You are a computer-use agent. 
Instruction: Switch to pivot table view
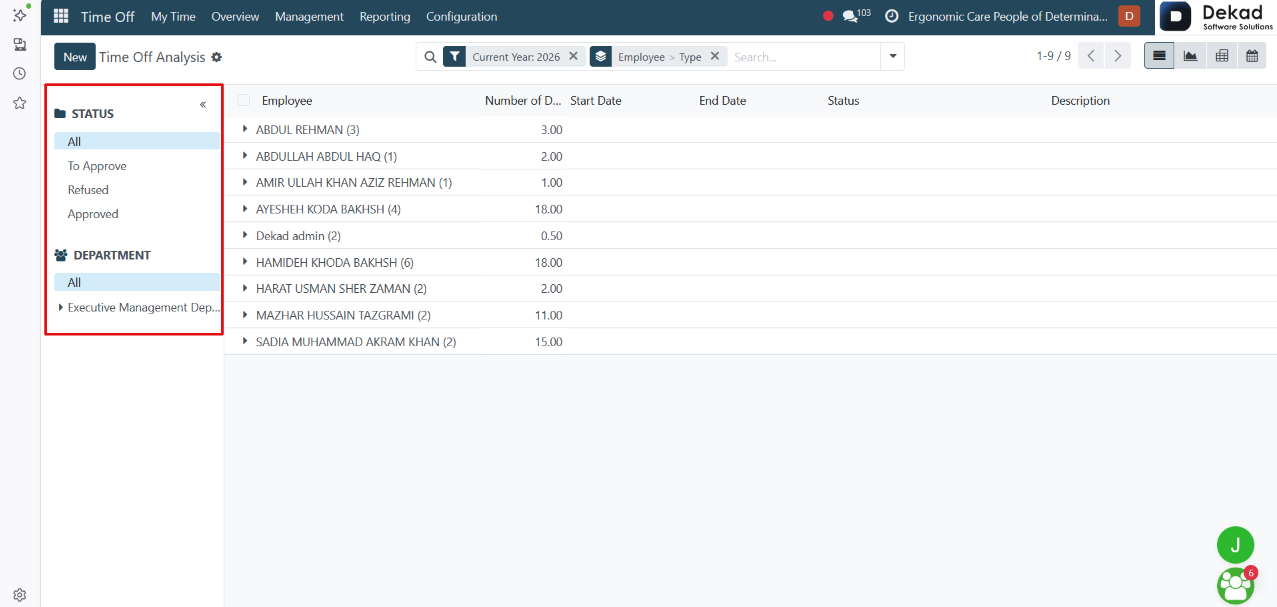[1221, 56]
